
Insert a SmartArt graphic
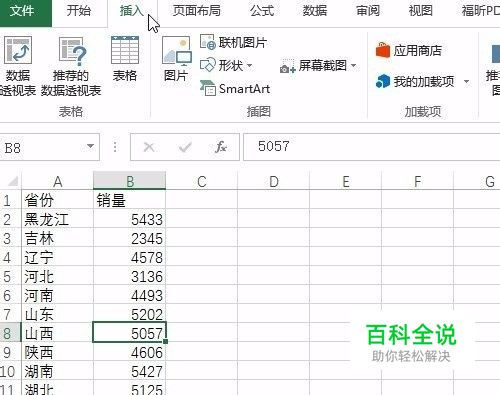click(235, 89)
